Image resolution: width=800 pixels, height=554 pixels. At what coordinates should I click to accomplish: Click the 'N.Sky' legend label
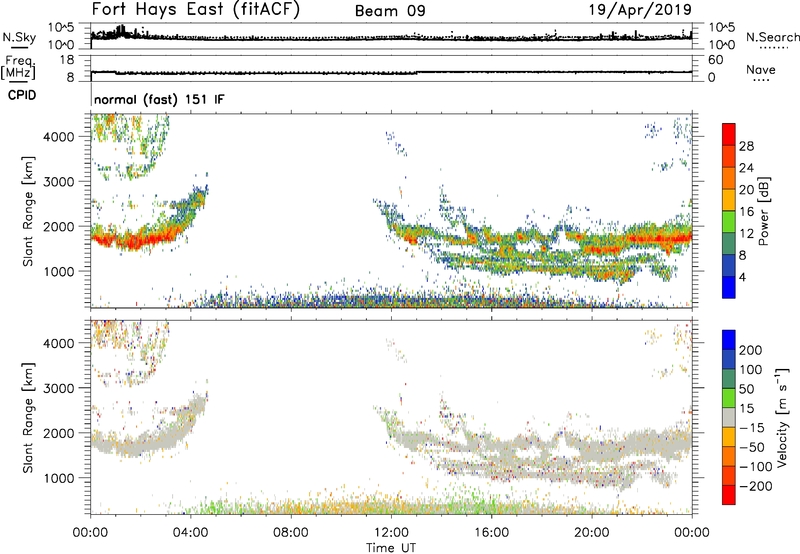point(19,37)
